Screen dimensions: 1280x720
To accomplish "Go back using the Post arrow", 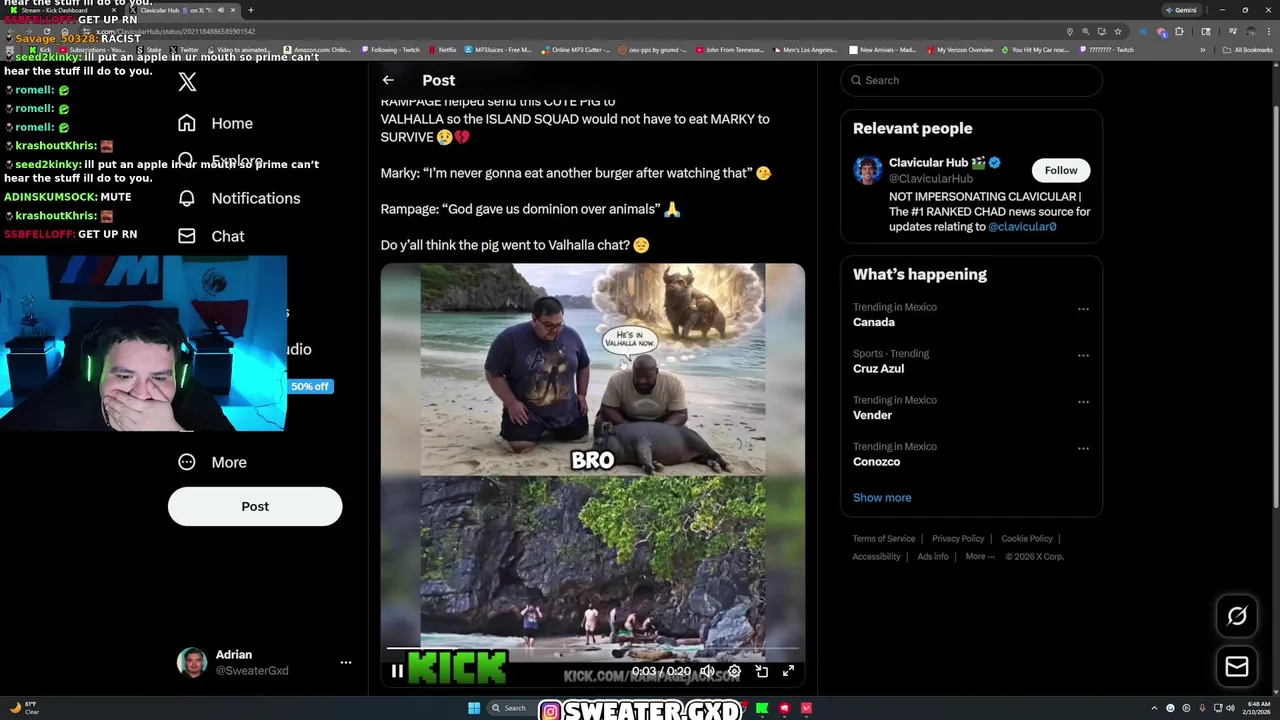I will (x=388, y=80).
